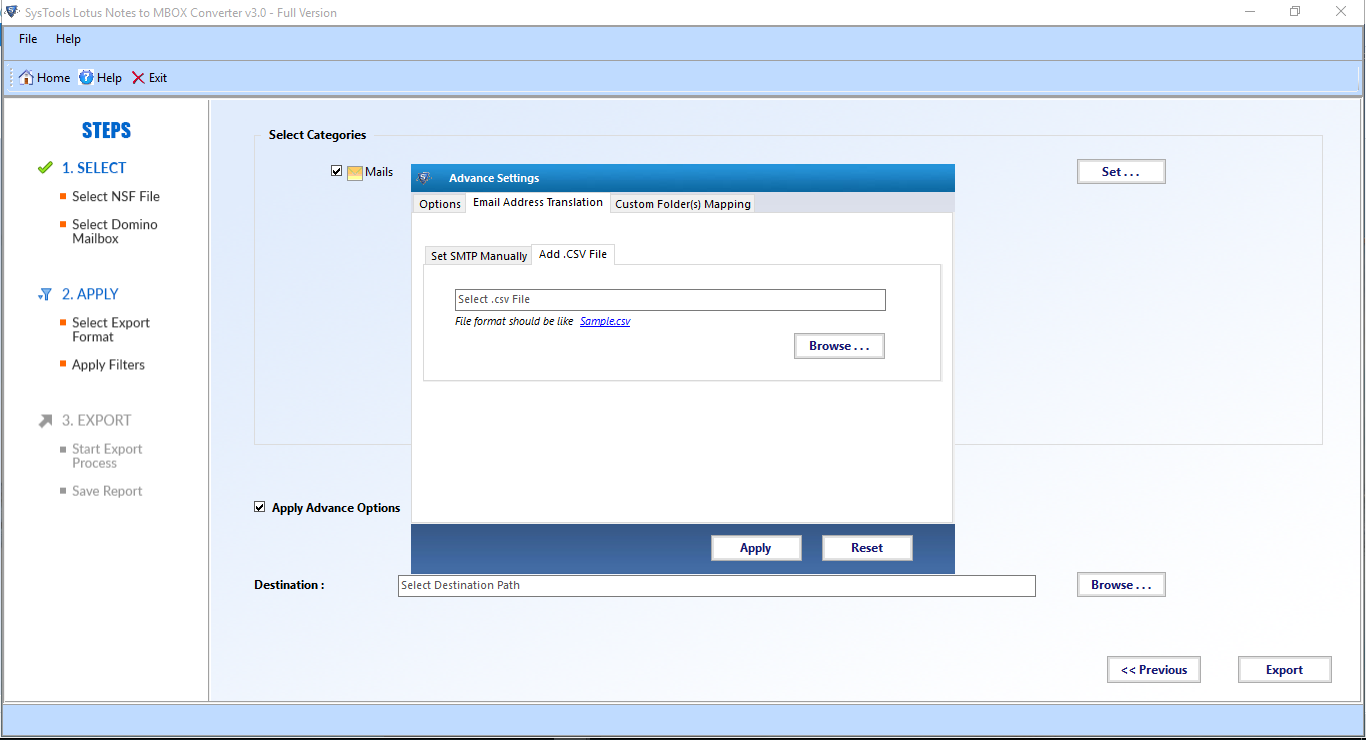Switch to Set SMTP Manually tab
Screen dimensions: 1366x740
[x=479, y=256]
